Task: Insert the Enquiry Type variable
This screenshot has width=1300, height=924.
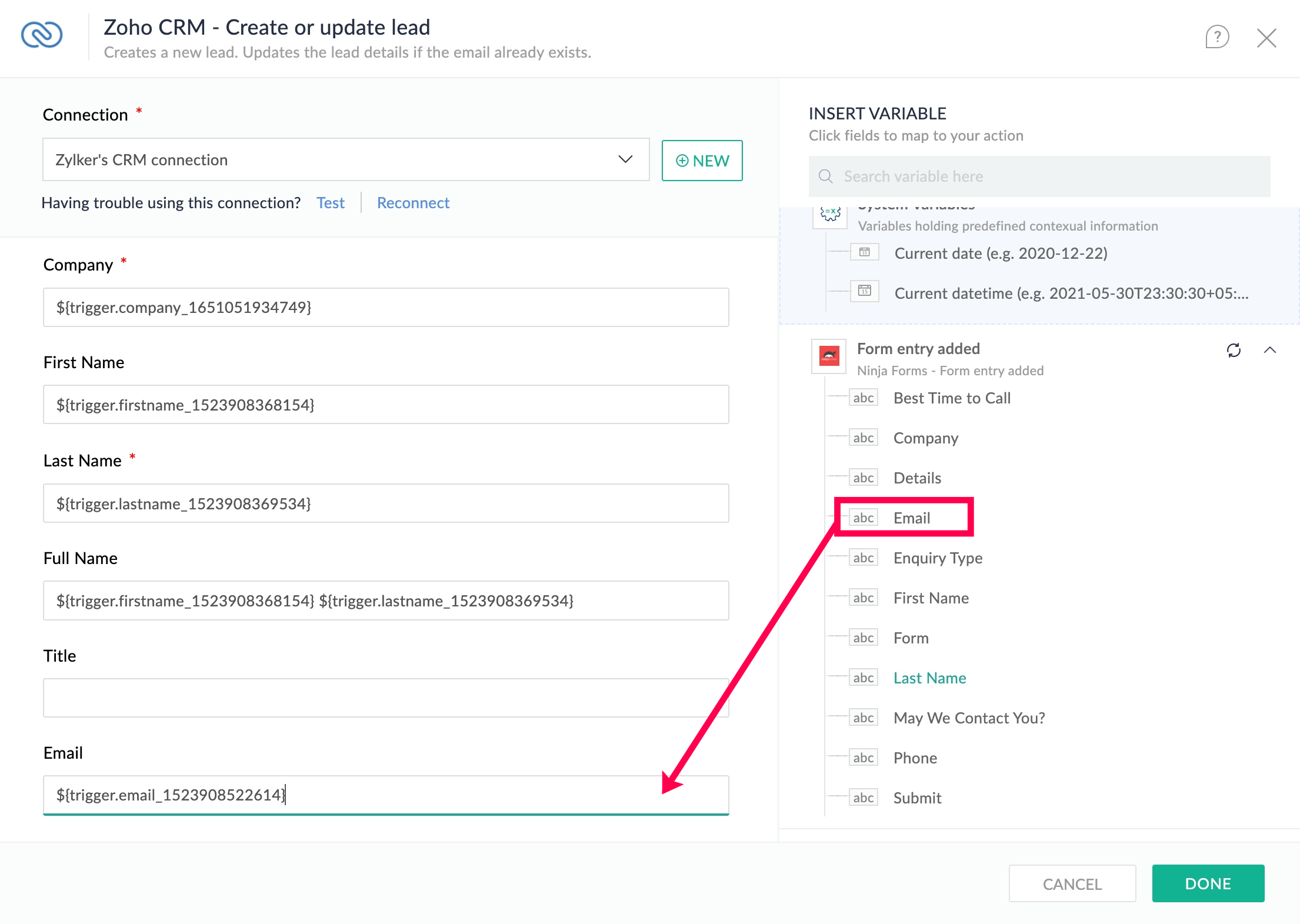Action: pyautogui.click(x=938, y=558)
